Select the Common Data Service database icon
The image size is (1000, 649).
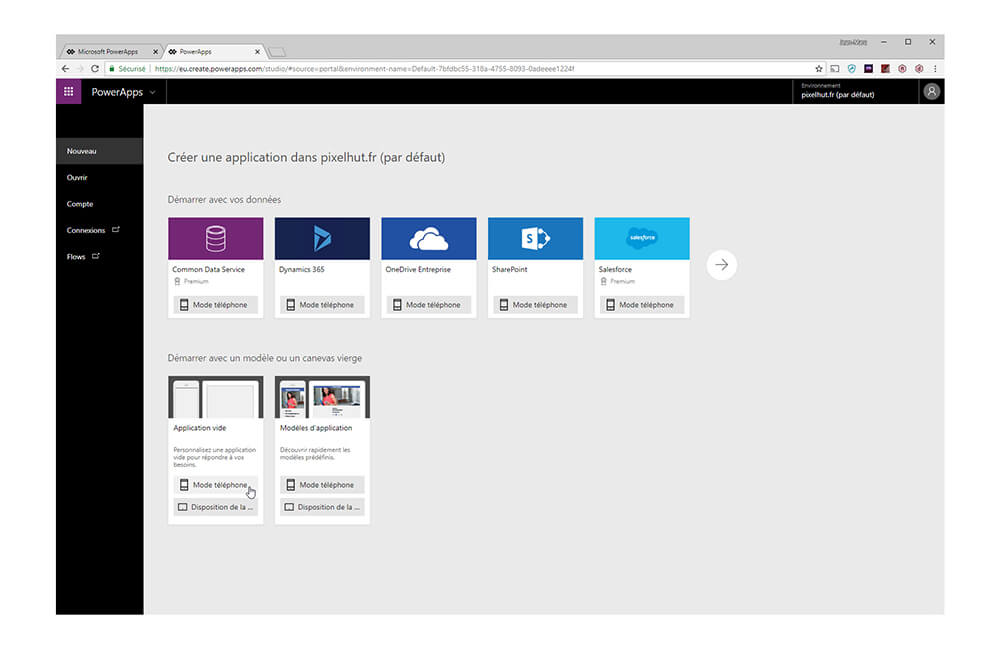(x=216, y=238)
